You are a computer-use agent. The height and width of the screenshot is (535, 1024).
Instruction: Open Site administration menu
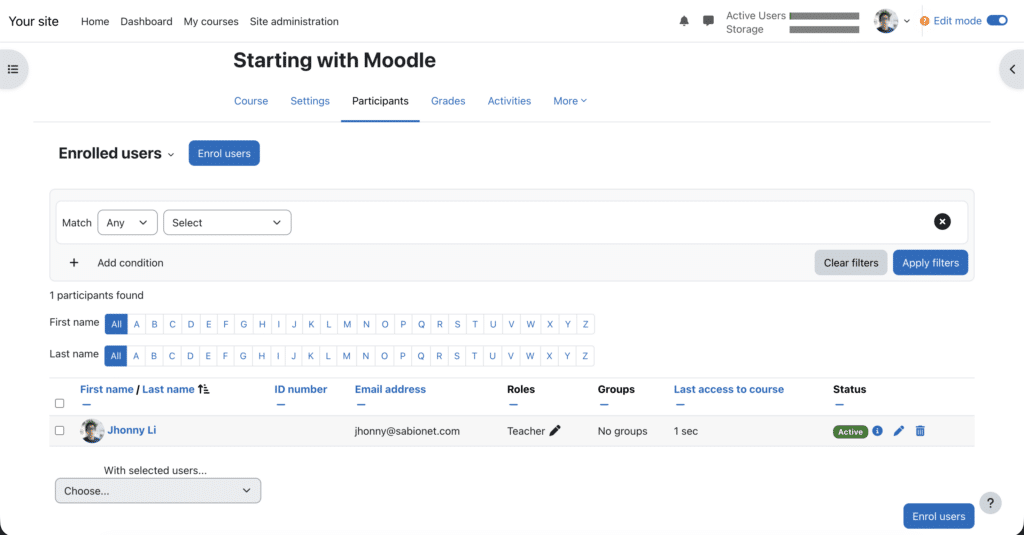pos(294,21)
